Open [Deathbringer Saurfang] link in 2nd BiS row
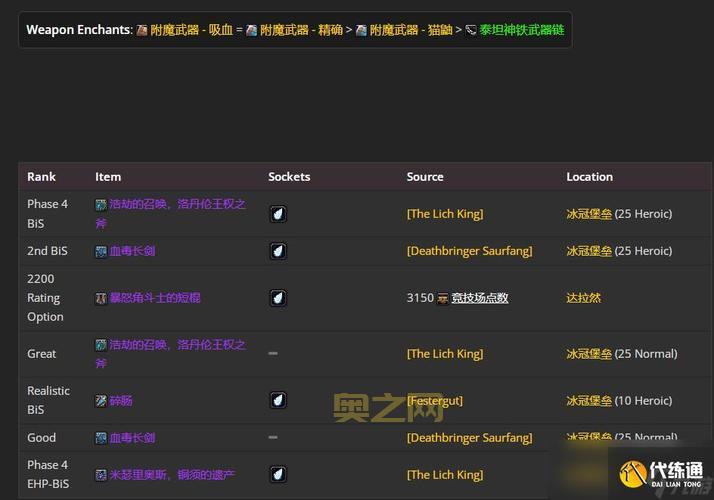This screenshot has height=500, width=714. [x=469, y=251]
